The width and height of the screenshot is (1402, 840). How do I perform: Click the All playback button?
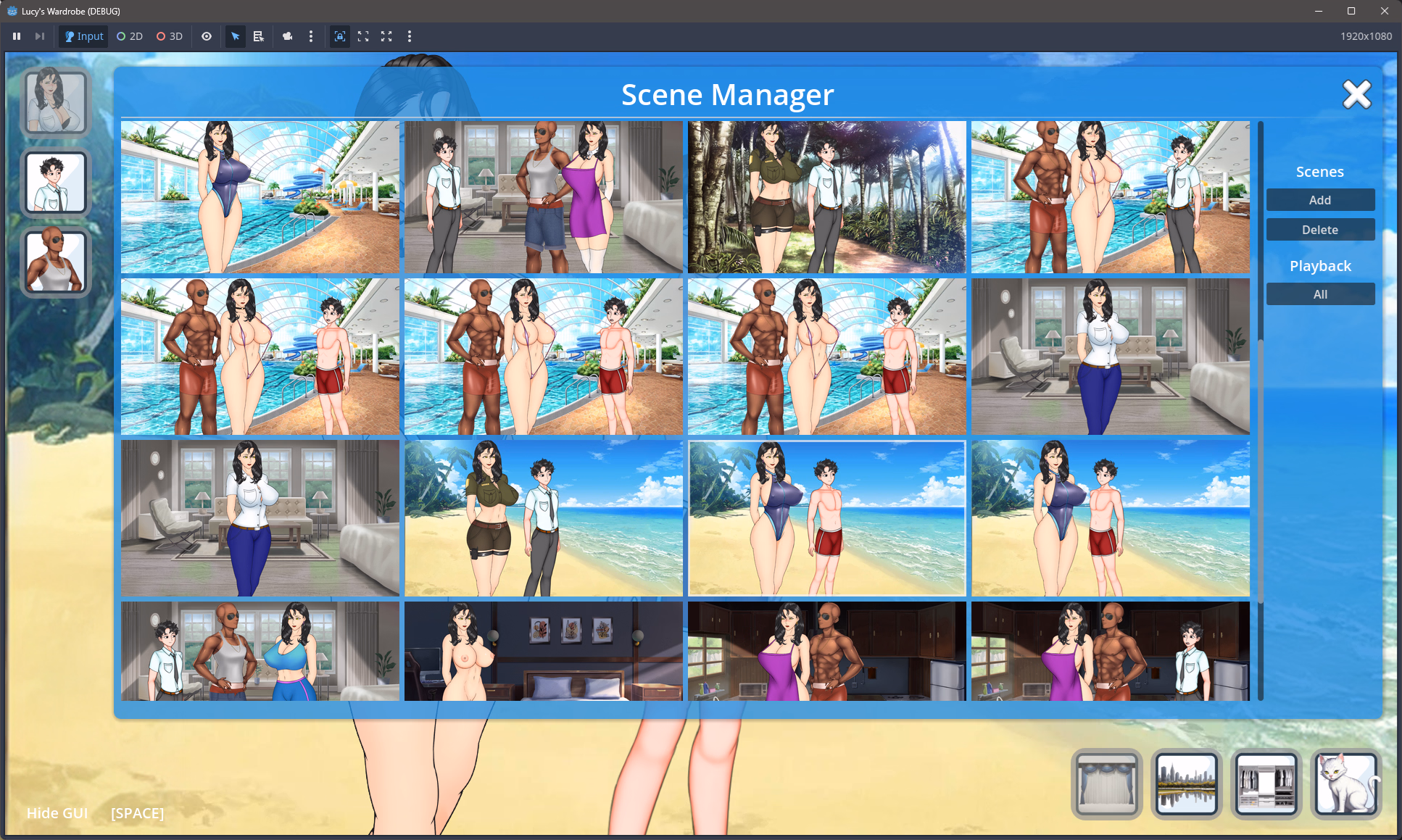click(x=1320, y=294)
